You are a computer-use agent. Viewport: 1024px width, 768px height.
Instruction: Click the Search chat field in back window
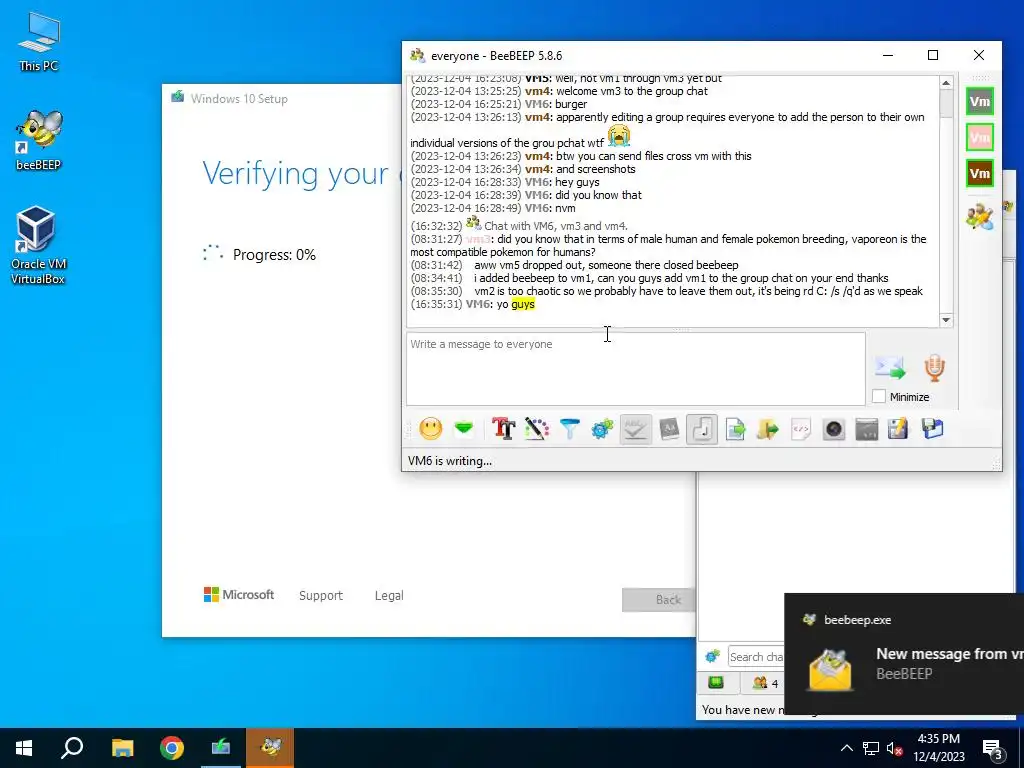tap(756, 656)
